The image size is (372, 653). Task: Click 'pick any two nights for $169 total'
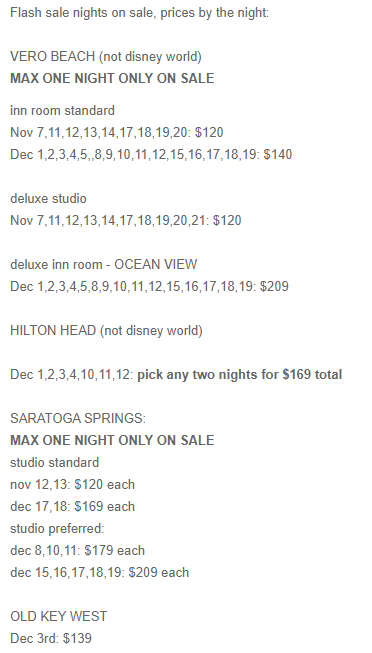240,375
